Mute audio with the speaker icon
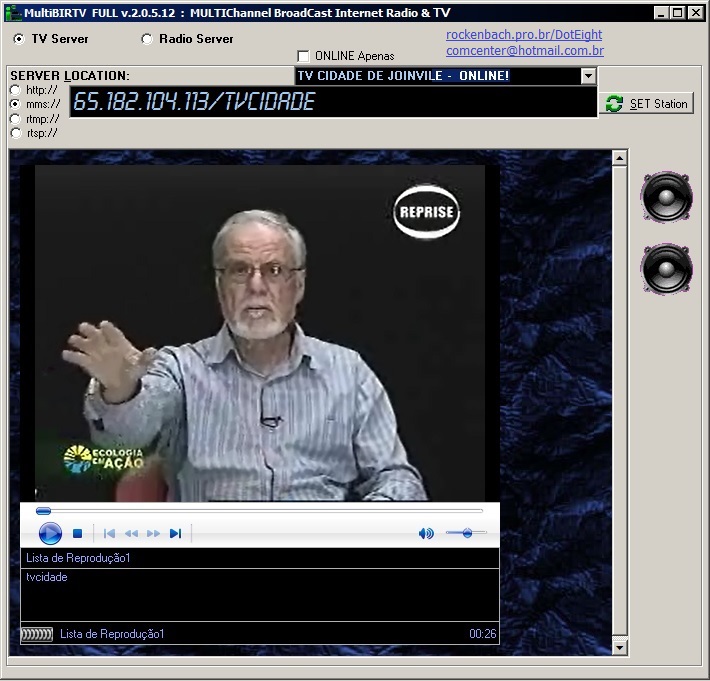The height and width of the screenshot is (681, 710). pos(426,534)
